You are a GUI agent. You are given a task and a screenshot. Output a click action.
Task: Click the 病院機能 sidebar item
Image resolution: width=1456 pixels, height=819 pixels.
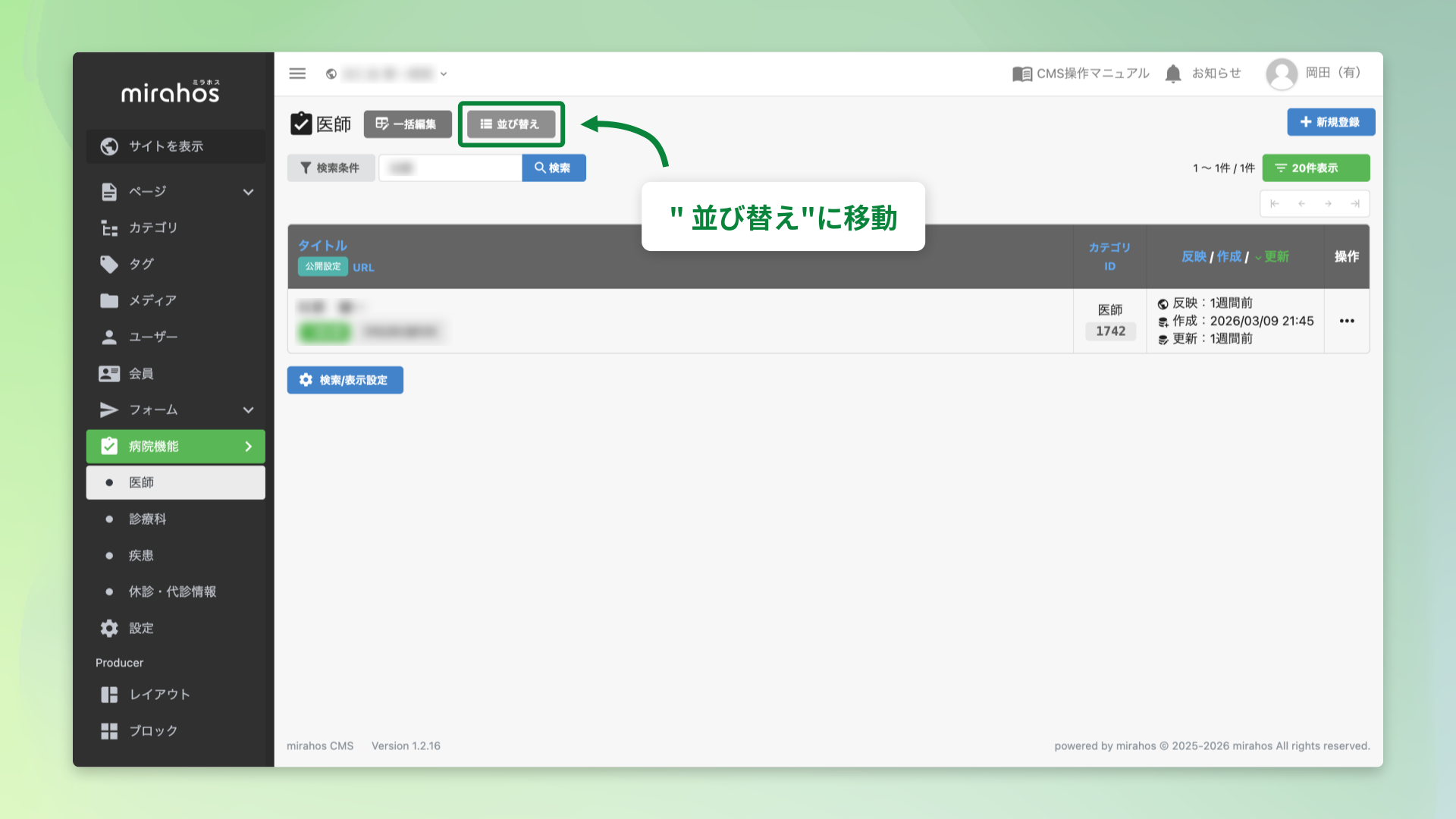pyautogui.click(x=176, y=447)
